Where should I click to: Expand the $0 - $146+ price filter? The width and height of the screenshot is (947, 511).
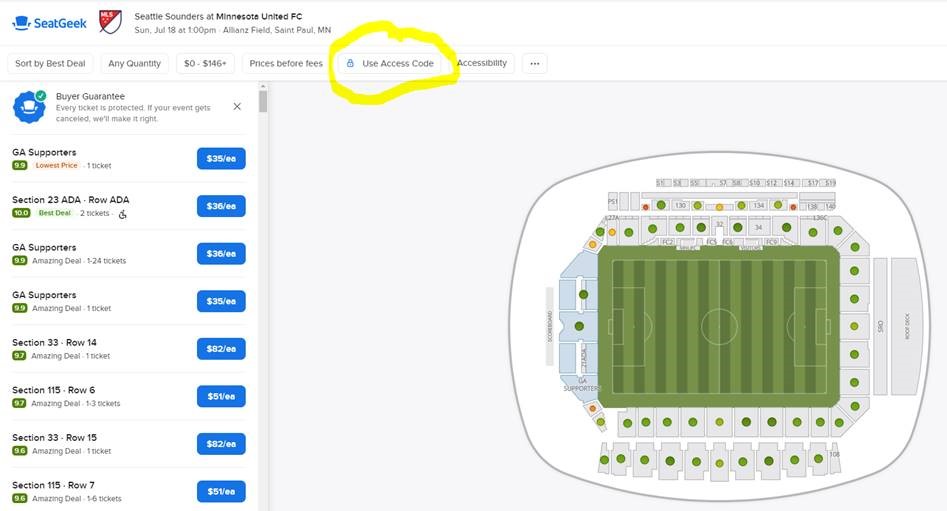click(x=205, y=63)
